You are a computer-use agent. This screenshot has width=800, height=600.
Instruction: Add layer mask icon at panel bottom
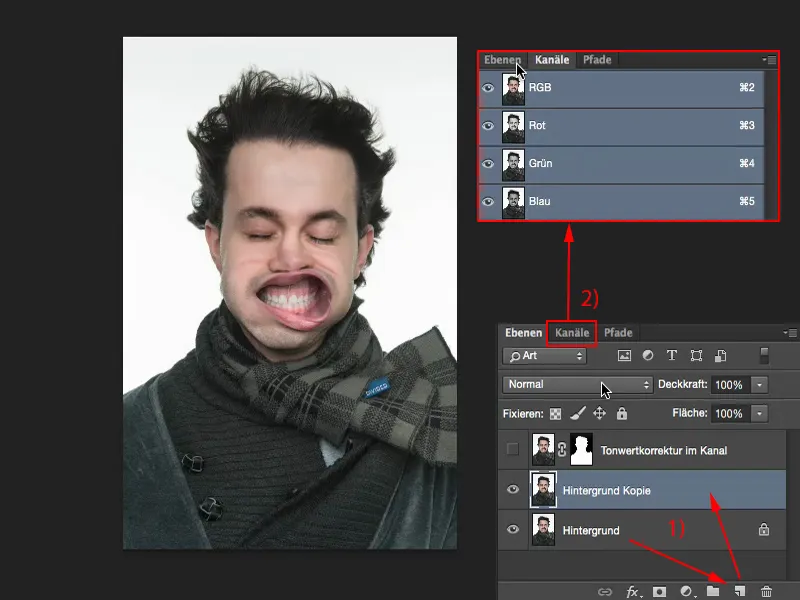coord(659,592)
